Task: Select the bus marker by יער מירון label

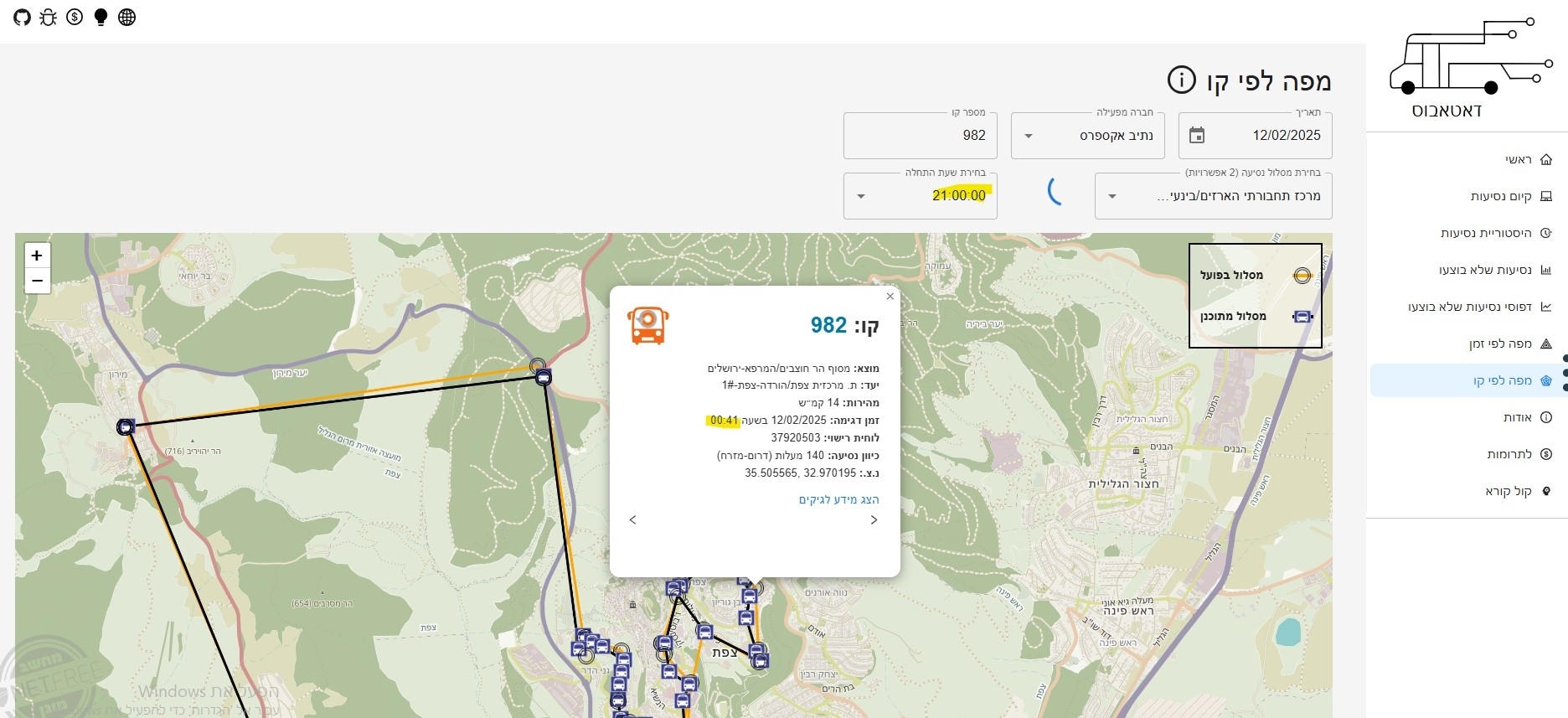Action: [544, 378]
